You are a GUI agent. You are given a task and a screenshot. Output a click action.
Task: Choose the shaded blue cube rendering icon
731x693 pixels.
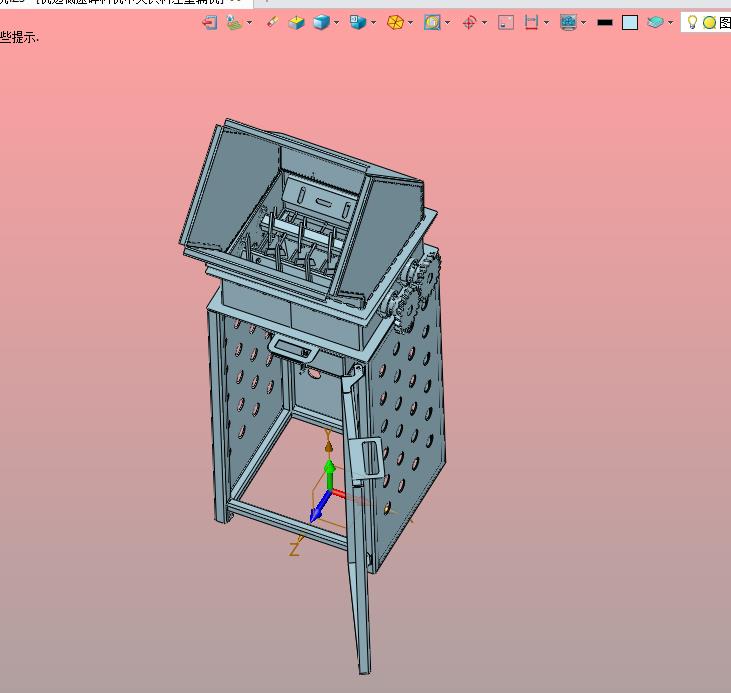point(321,22)
